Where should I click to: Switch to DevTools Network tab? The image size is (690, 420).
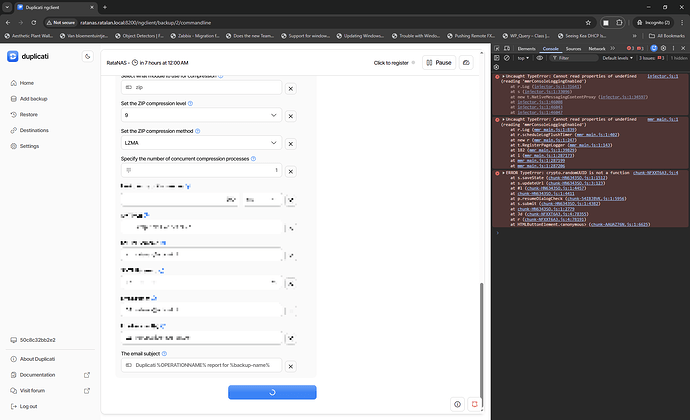click(x=597, y=48)
